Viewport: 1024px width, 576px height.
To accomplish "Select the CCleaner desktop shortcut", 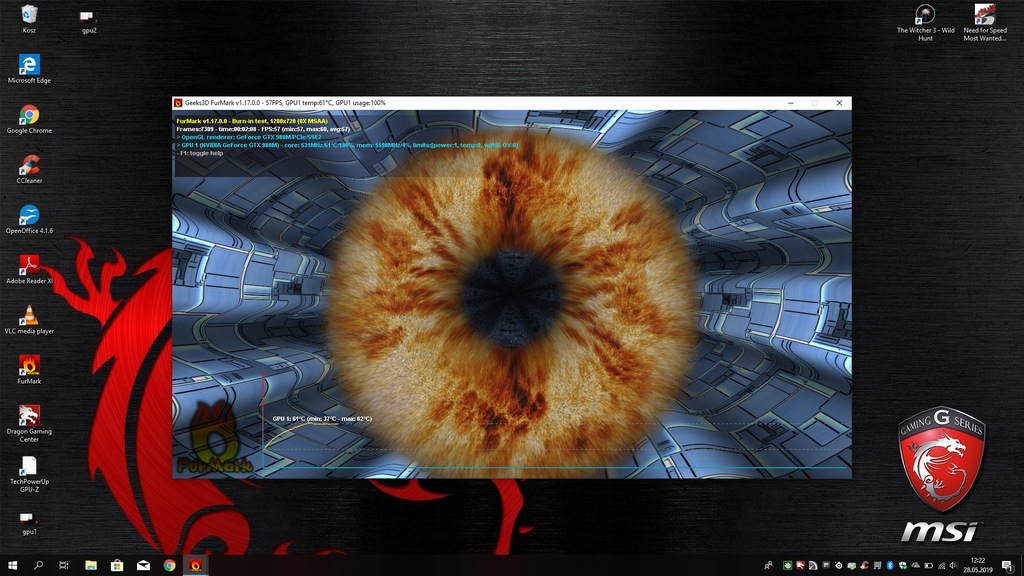I will pyautogui.click(x=29, y=169).
